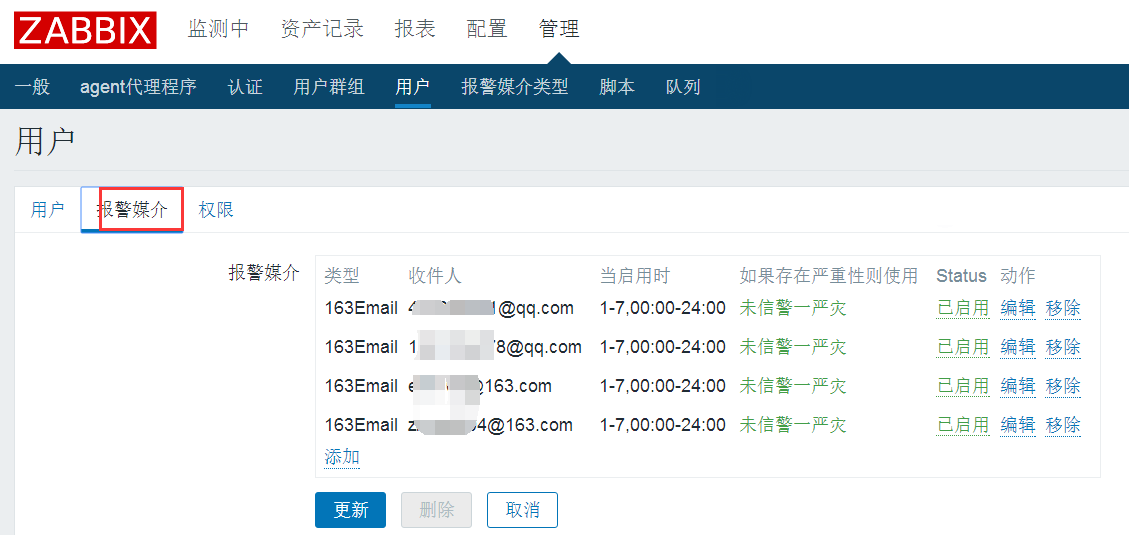Remove the last 163.com media row
1129x535 pixels.
[1063, 425]
